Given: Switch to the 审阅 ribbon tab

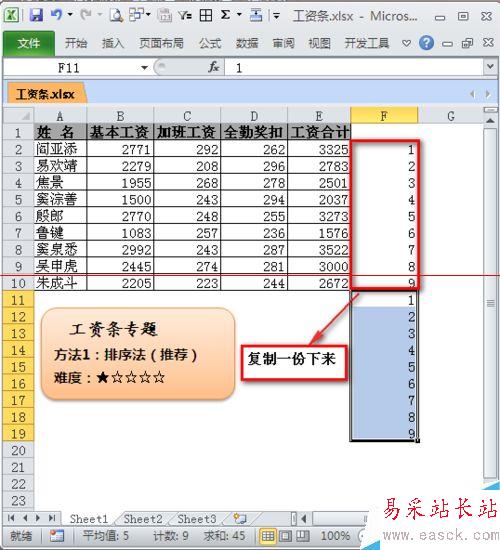Looking at the screenshot, I should (284, 43).
